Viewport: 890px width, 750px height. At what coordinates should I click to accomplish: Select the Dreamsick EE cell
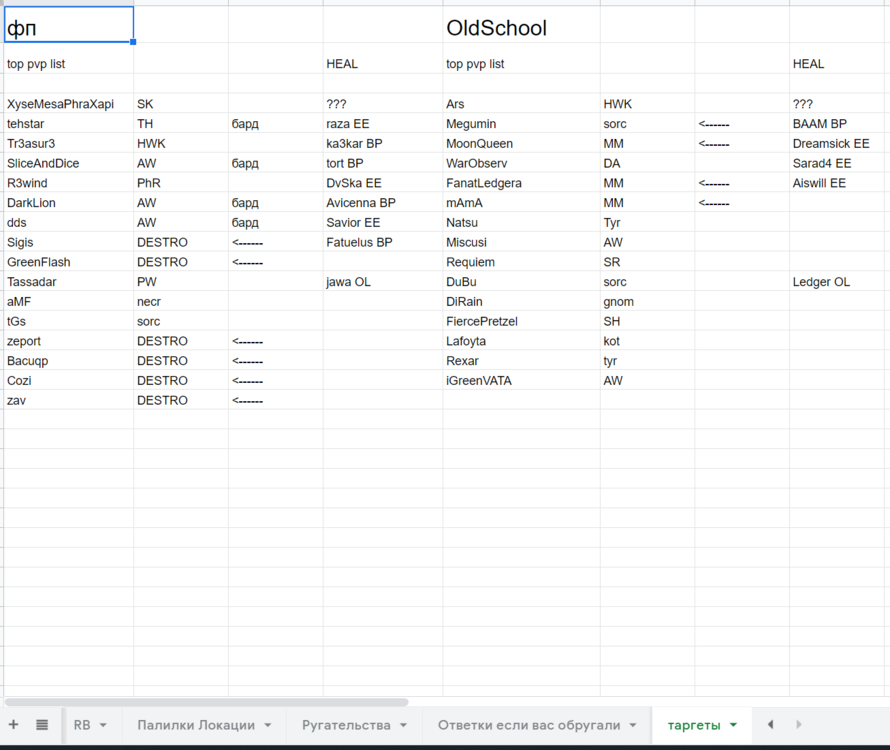(x=831, y=144)
